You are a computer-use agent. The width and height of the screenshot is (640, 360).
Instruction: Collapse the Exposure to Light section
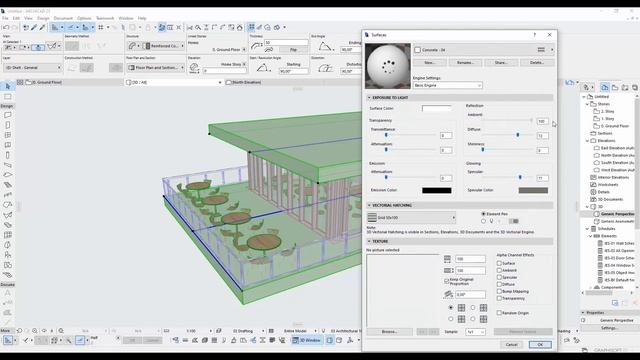click(369, 98)
